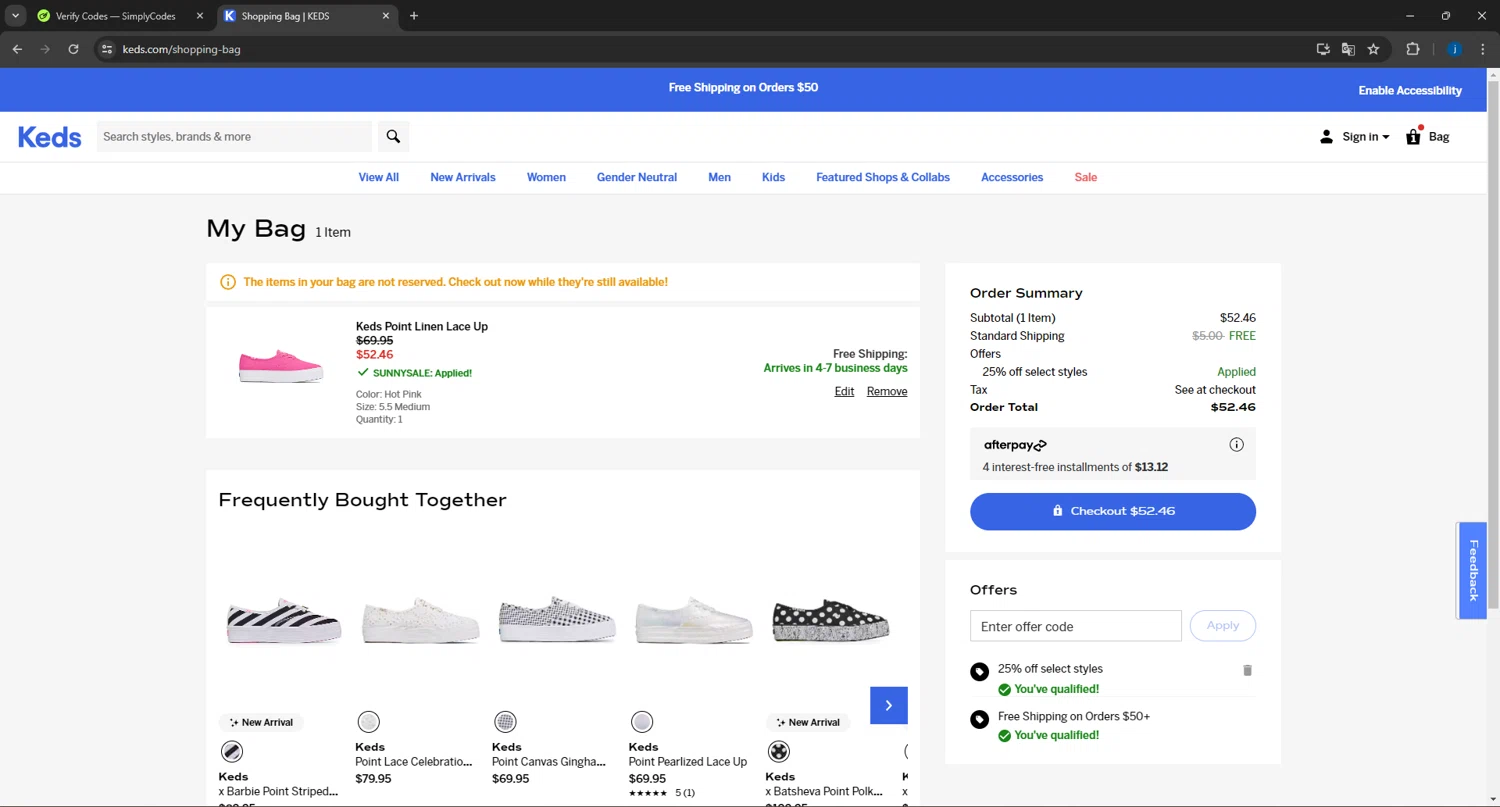Viewport: 1500px width, 807px height.
Task: Open x Barbie Point Striped shoe image
Action: (x=283, y=621)
